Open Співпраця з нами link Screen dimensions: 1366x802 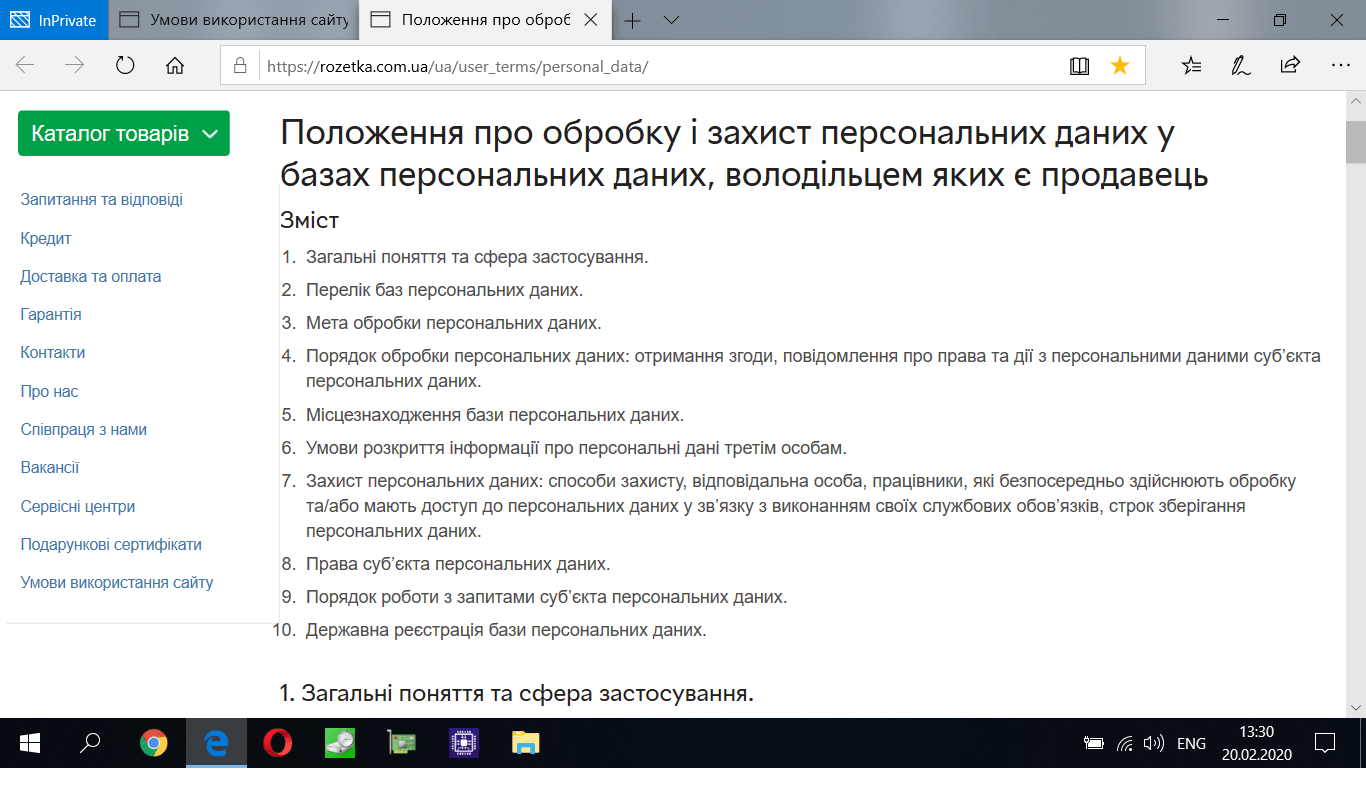click(84, 429)
